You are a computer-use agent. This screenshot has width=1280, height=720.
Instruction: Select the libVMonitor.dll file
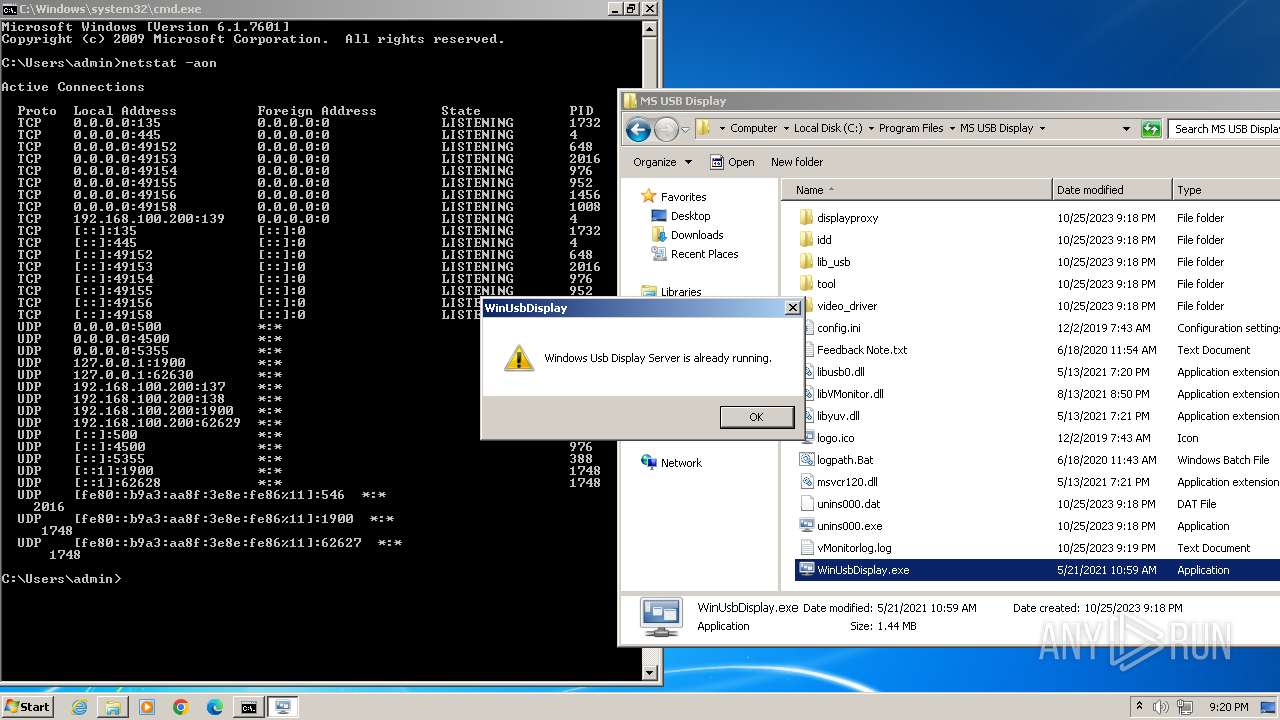coord(850,394)
